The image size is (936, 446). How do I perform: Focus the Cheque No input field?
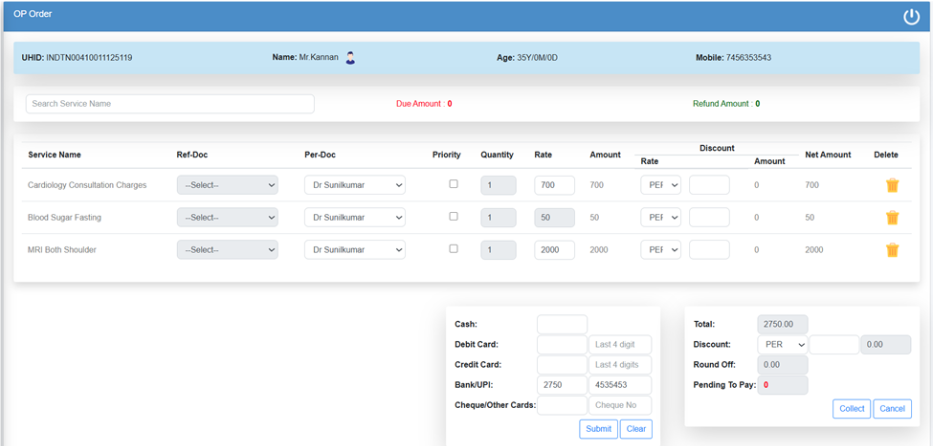(620, 405)
